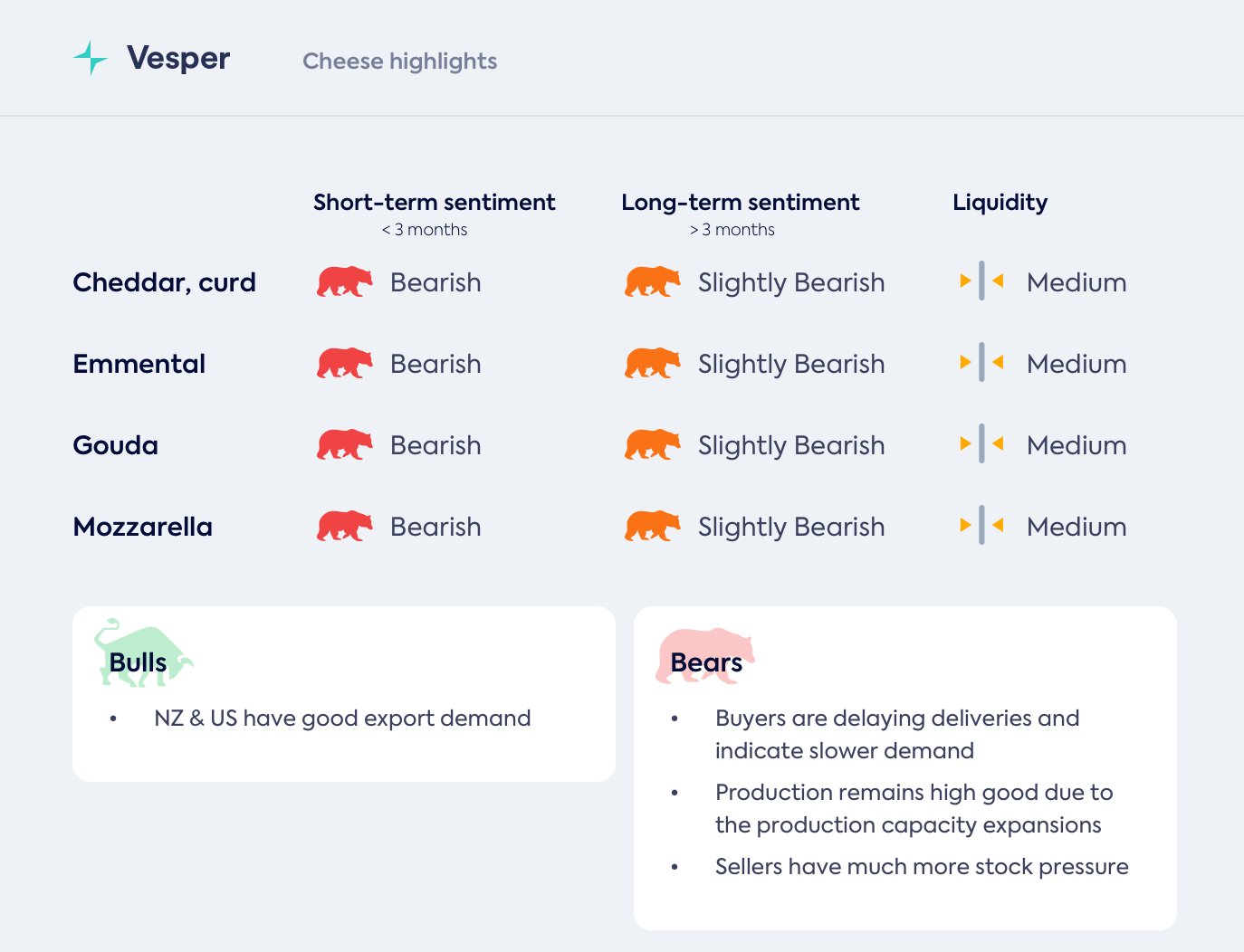
Task: Click the Long-term sentiment column header
Action: 740,203
